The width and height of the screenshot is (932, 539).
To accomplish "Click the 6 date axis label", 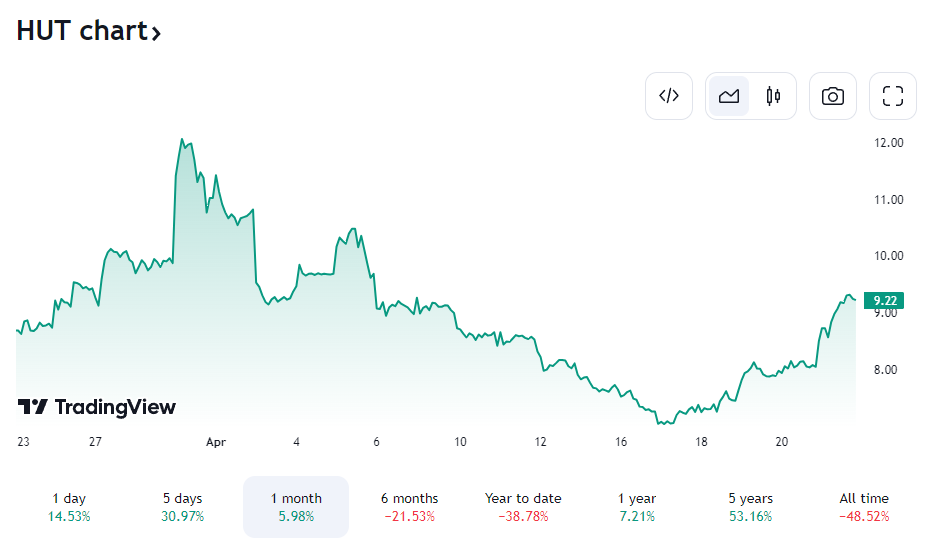I will coord(376,442).
